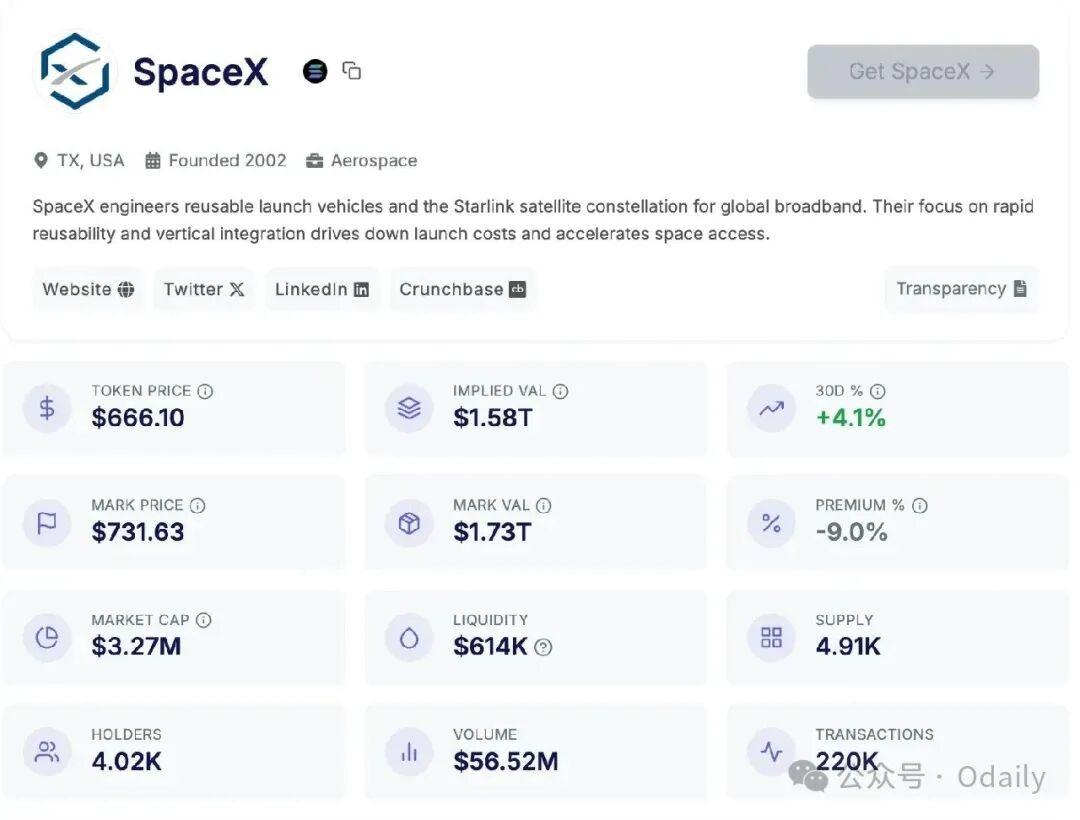Open the Crunchbase profile link

coord(462,289)
